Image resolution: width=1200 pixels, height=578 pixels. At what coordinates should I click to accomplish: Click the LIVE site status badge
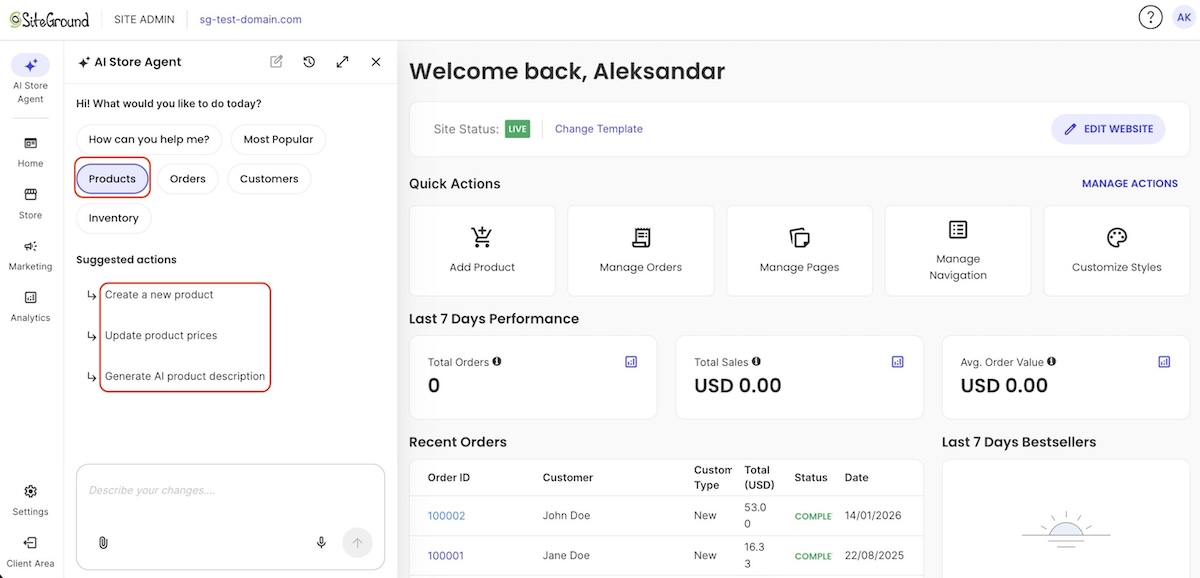(517, 129)
